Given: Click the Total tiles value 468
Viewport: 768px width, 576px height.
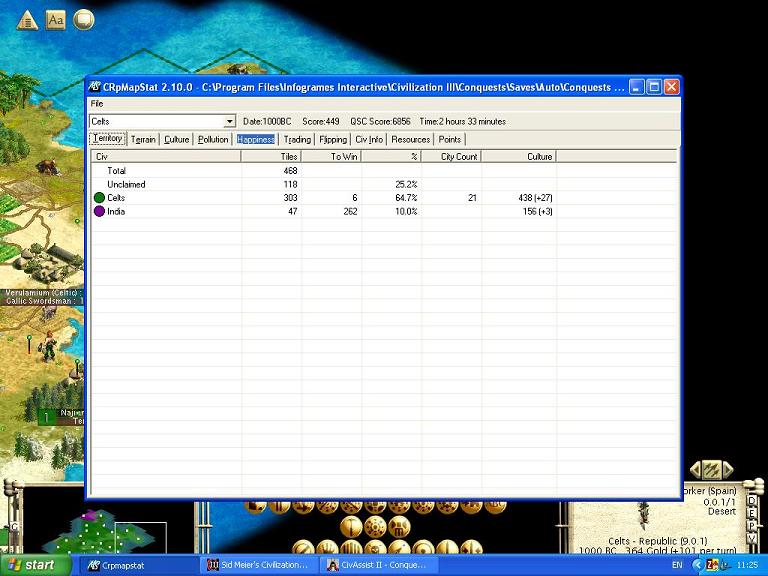Looking at the screenshot, I should point(290,171).
